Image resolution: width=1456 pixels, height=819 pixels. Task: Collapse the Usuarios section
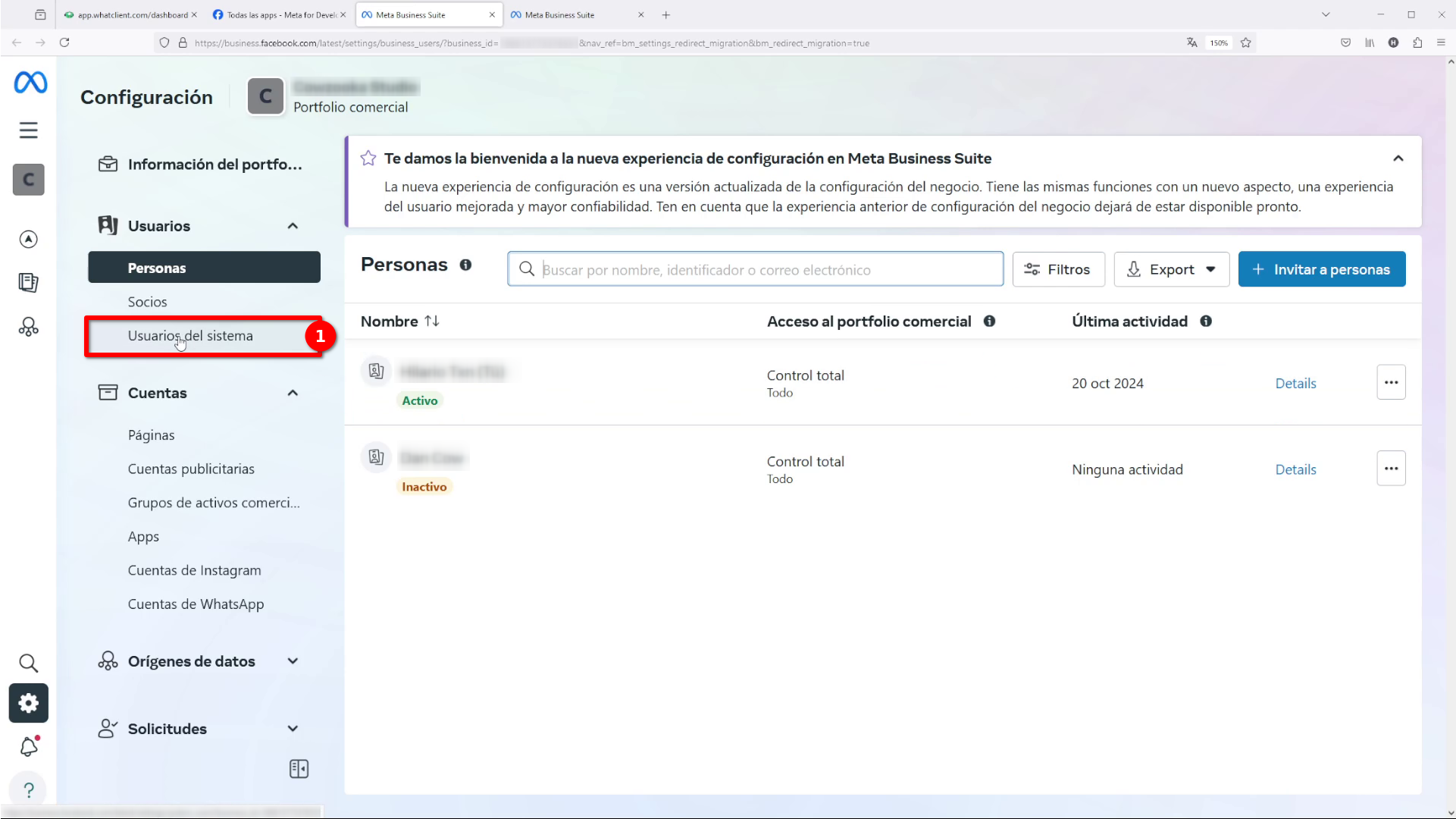293,226
